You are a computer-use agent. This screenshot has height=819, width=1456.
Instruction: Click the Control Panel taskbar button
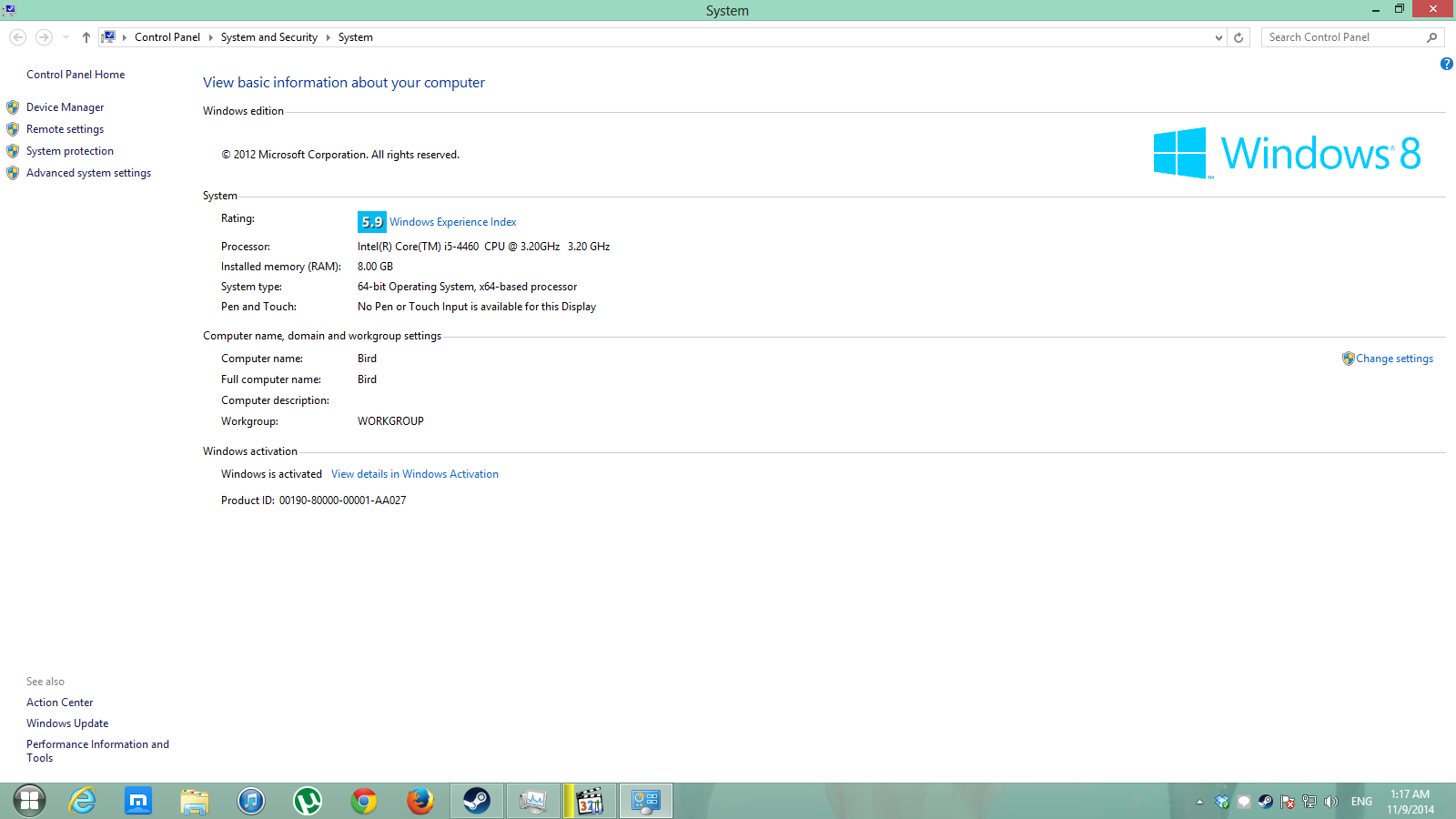(646, 801)
